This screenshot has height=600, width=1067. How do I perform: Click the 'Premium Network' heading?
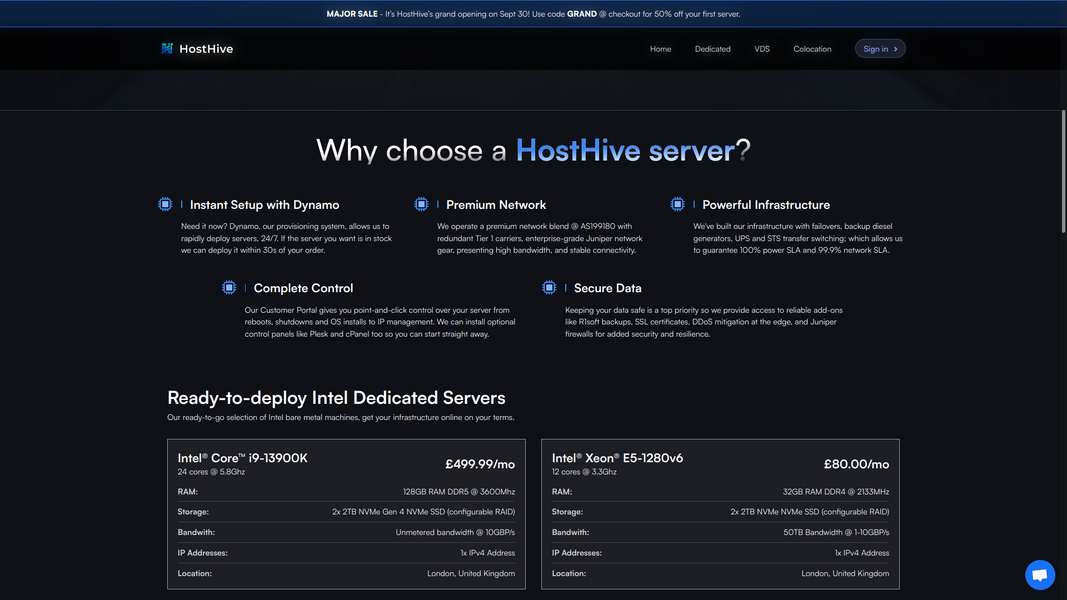click(x=496, y=205)
